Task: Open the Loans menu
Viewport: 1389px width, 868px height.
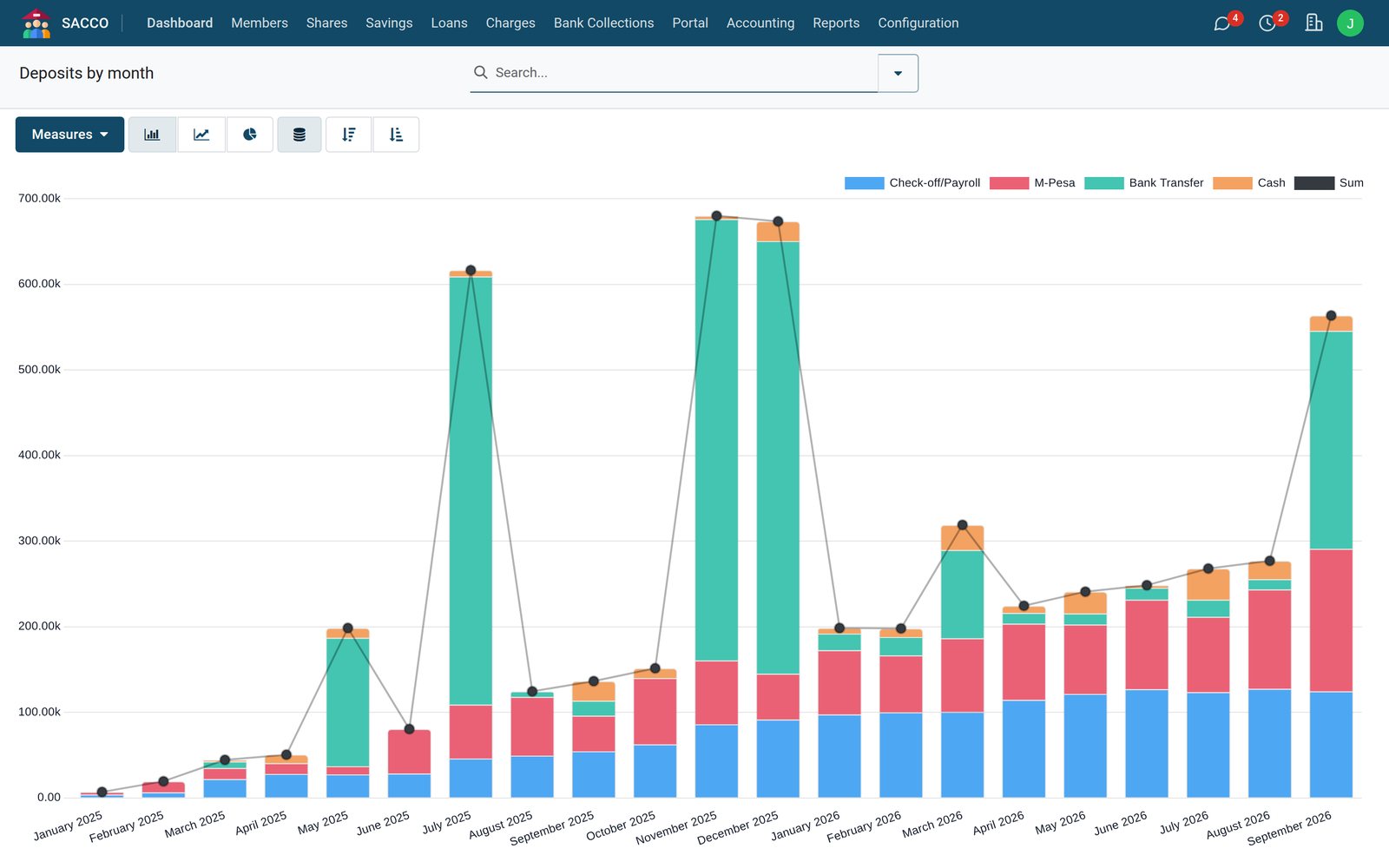Action: pyautogui.click(x=449, y=23)
